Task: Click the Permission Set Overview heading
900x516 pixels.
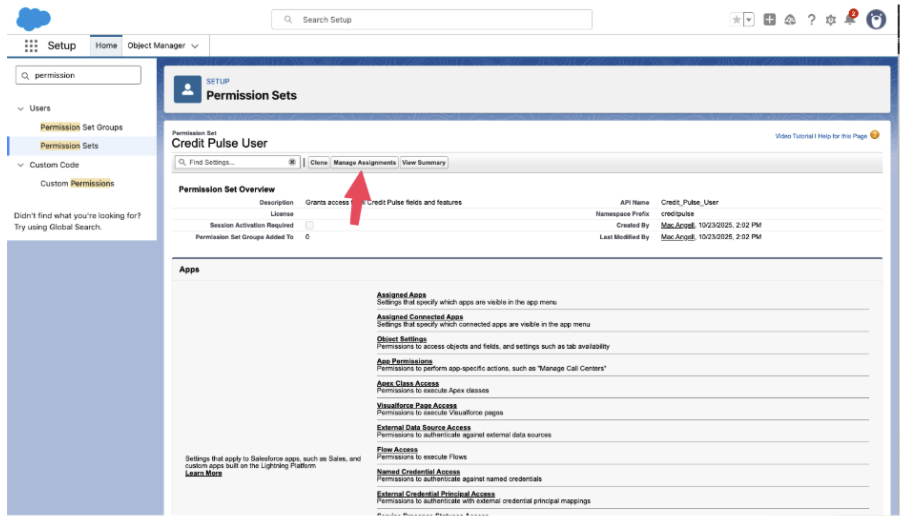Action: (x=227, y=189)
